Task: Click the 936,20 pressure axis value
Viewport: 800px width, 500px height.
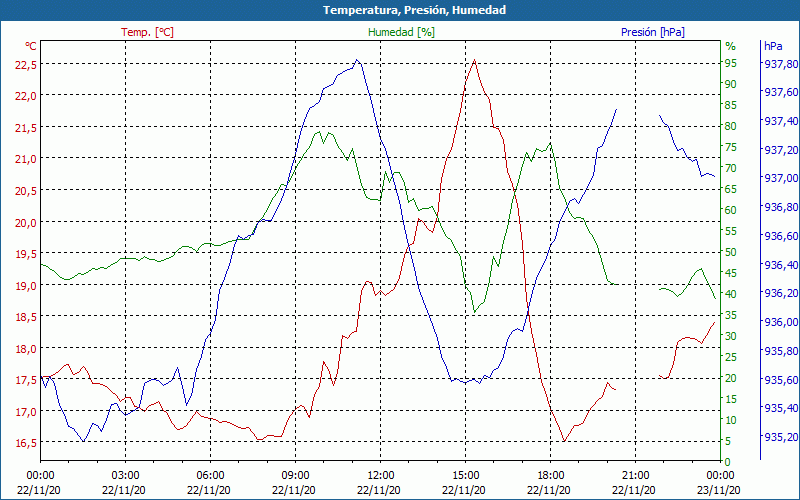Action: (x=779, y=293)
